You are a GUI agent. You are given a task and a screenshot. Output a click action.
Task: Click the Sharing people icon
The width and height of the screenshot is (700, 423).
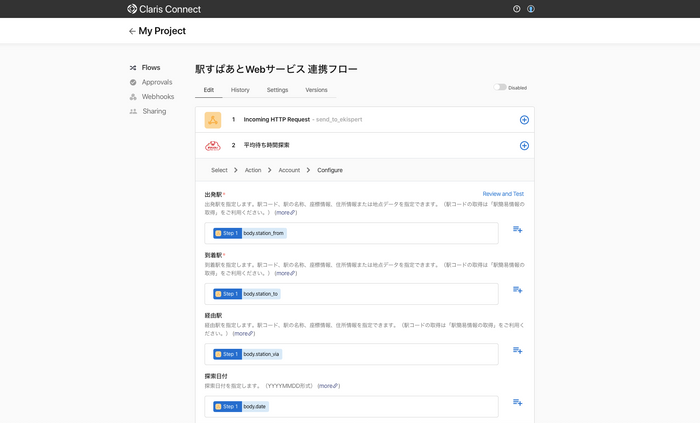(x=133, y=112)
